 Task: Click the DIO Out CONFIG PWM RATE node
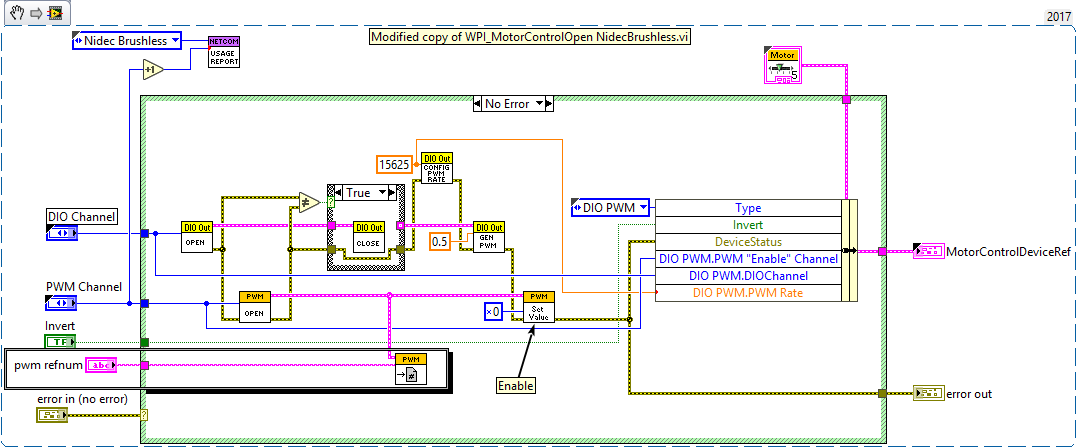coord(437,167)
